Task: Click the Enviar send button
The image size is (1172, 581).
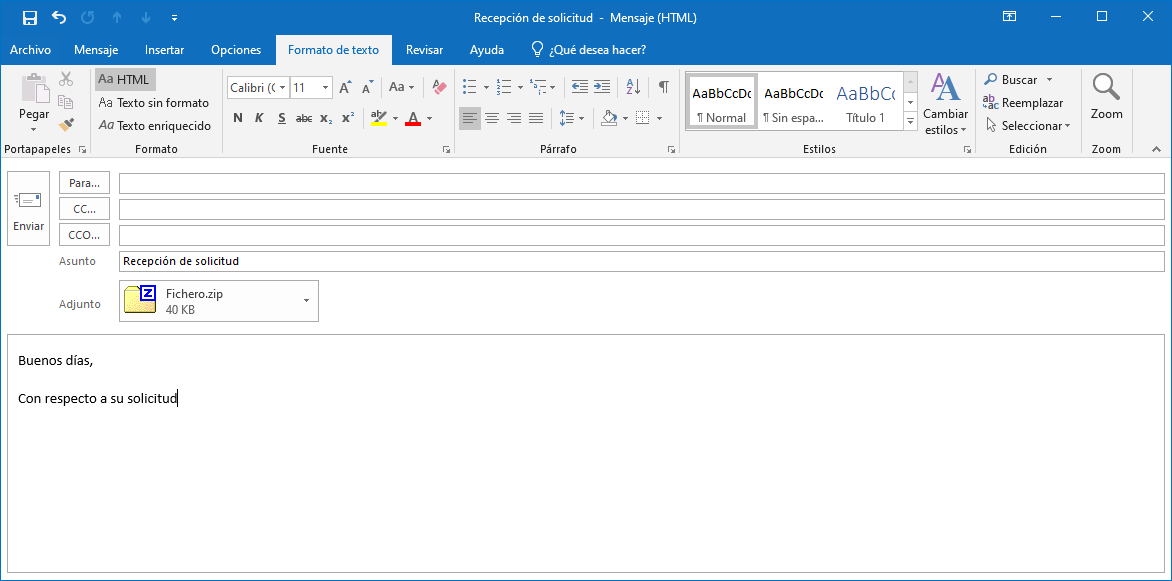Action: (28, 212)
